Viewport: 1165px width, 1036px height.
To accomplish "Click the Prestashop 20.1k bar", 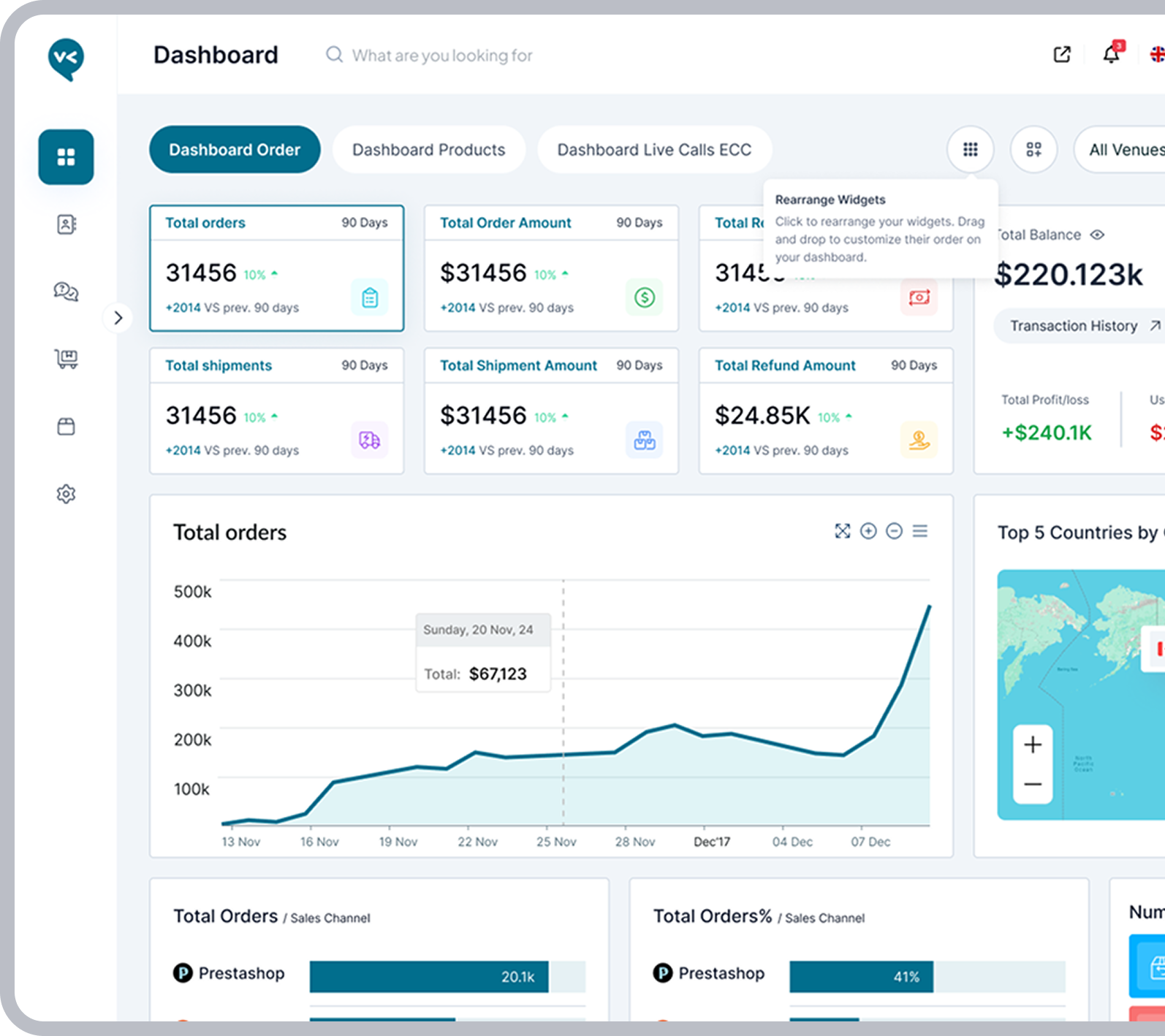I will click(429, 977).
